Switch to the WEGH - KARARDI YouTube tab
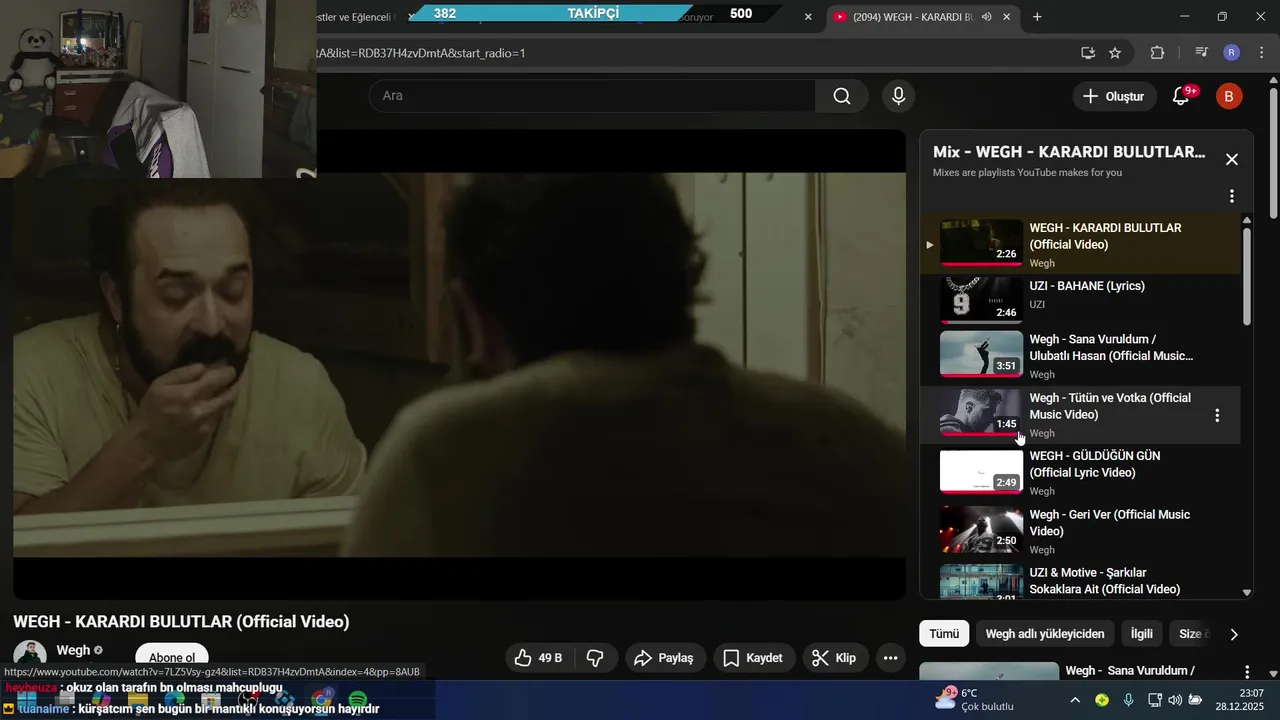The height and width of the screenshot is (720, 1280). 912,17
